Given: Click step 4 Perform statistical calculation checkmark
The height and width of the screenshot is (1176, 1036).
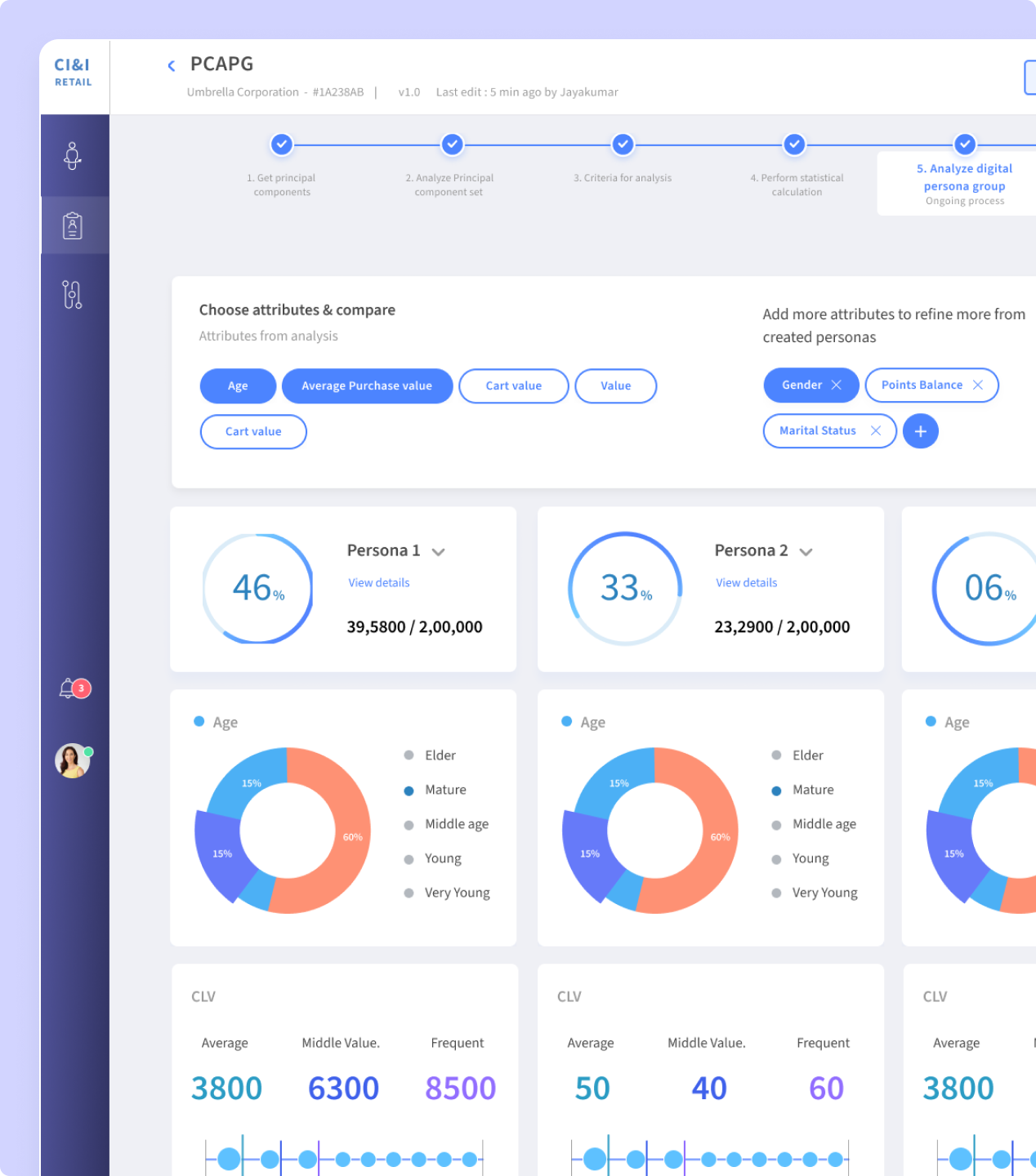Looking at the screenshot, I should point(794,145).
